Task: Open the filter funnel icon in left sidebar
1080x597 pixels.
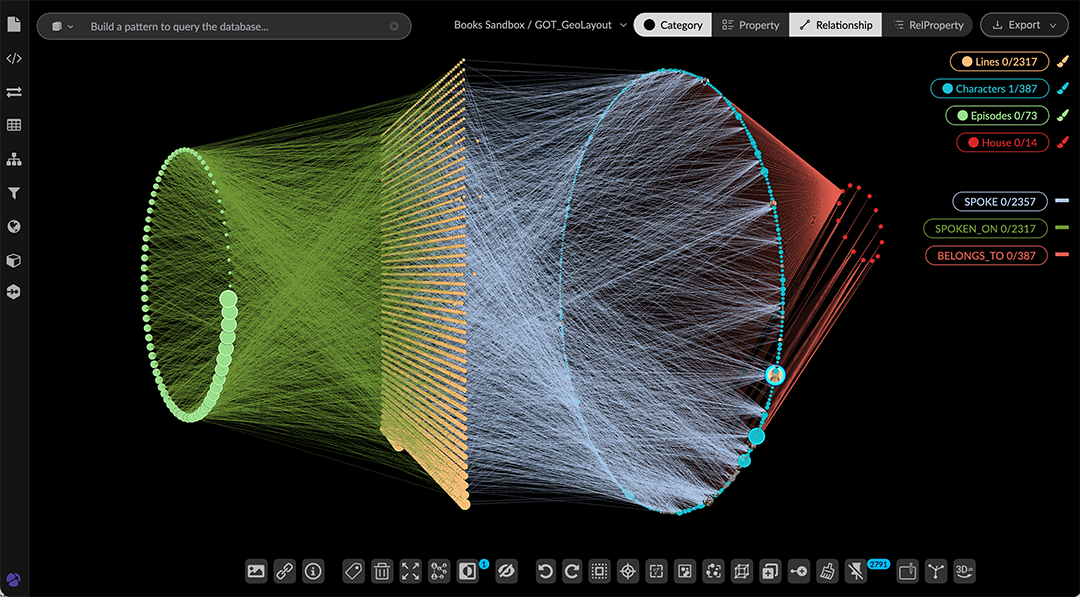Action: (14, 193)
